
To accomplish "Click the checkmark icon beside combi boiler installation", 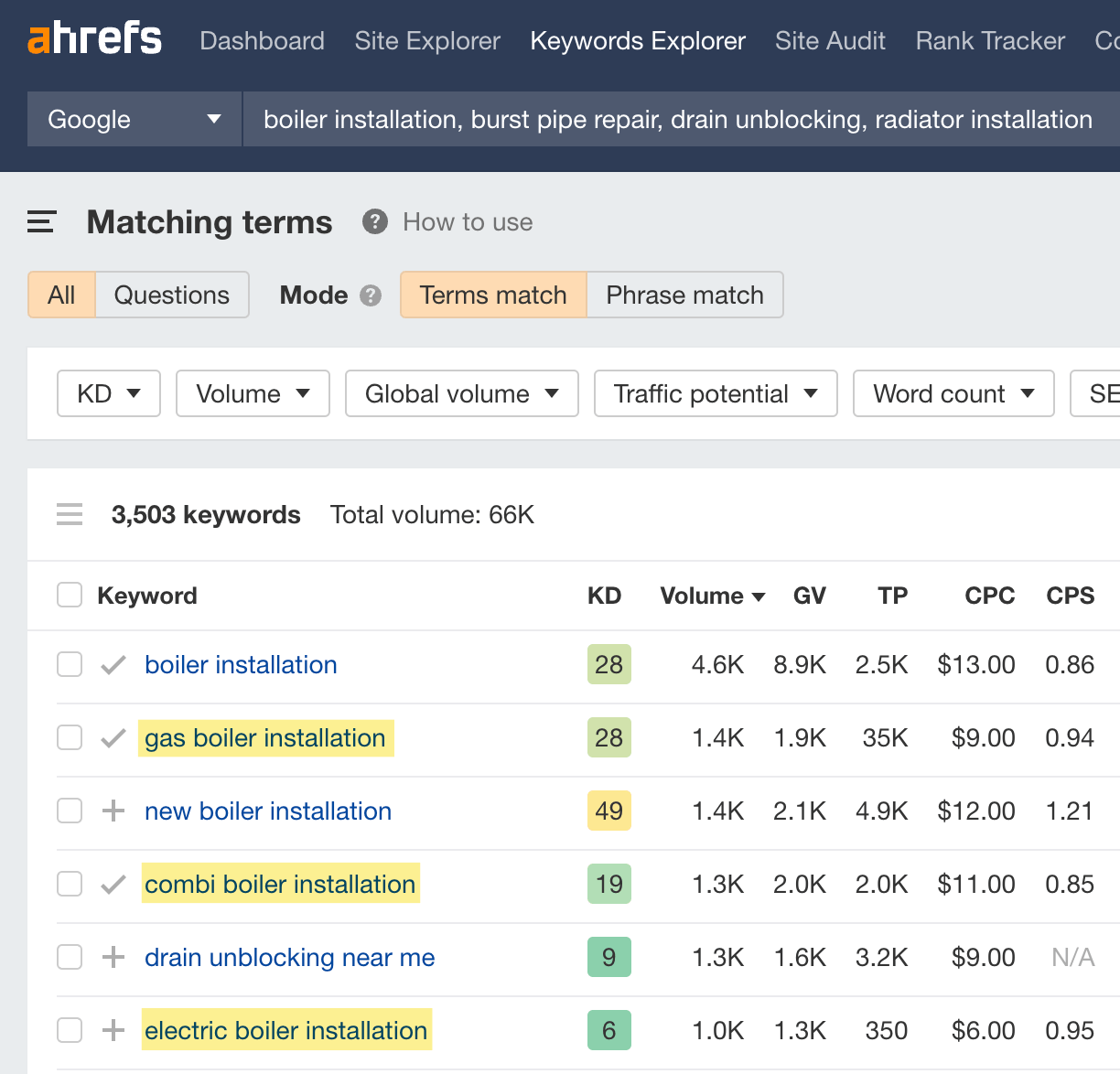I will coord(113,884).
